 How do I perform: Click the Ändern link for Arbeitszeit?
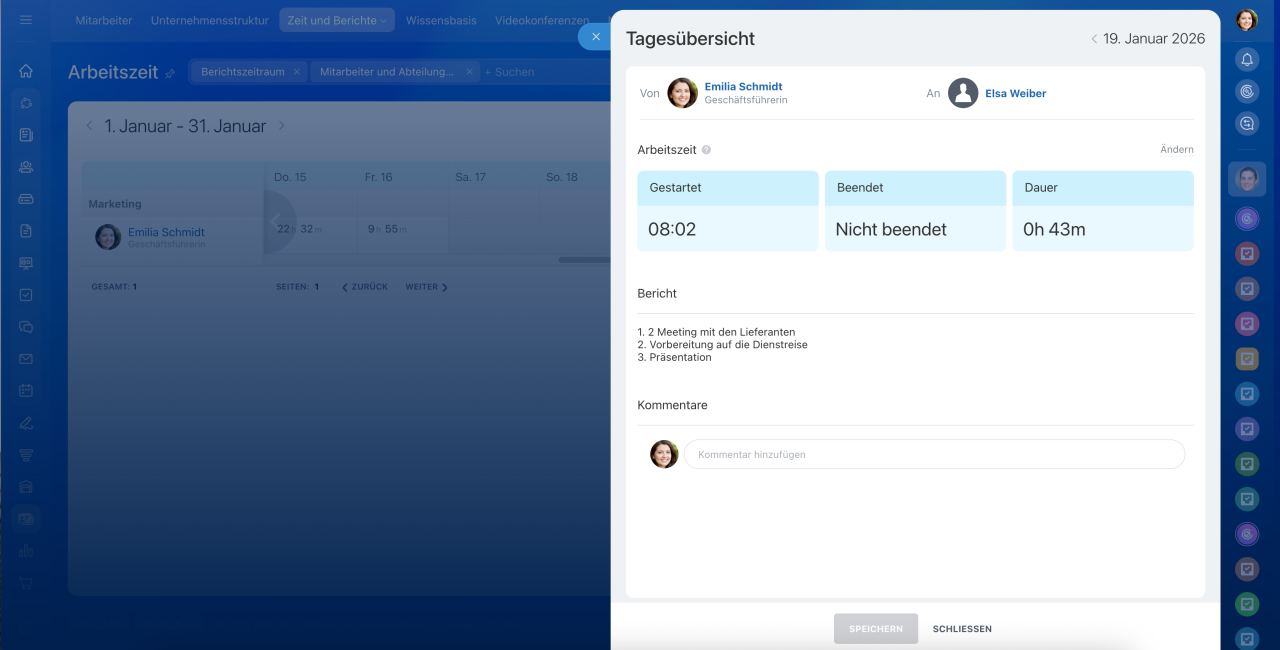(1176, 150)
